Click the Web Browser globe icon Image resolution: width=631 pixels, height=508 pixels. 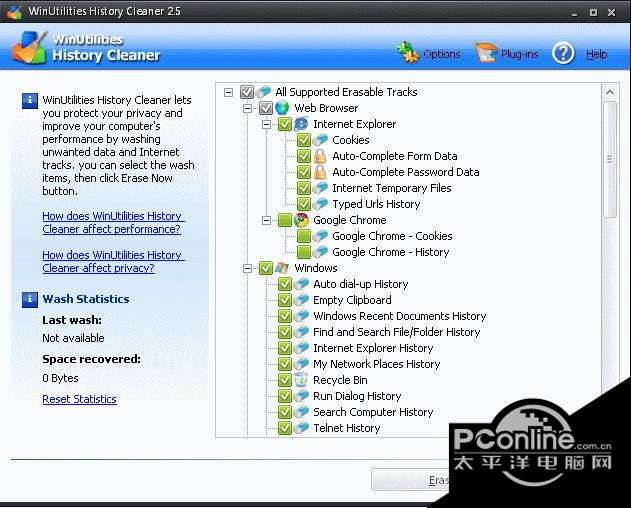(282, 108)
